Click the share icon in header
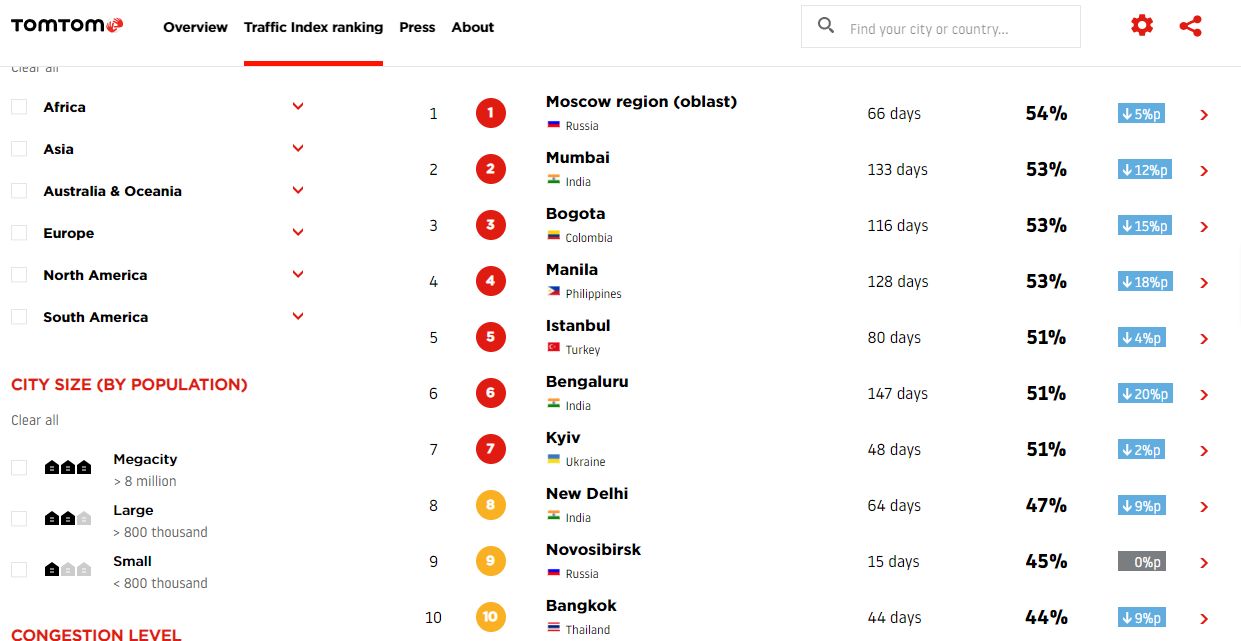The width and height of the screenshot is (1241, 641). (1190, 26)
